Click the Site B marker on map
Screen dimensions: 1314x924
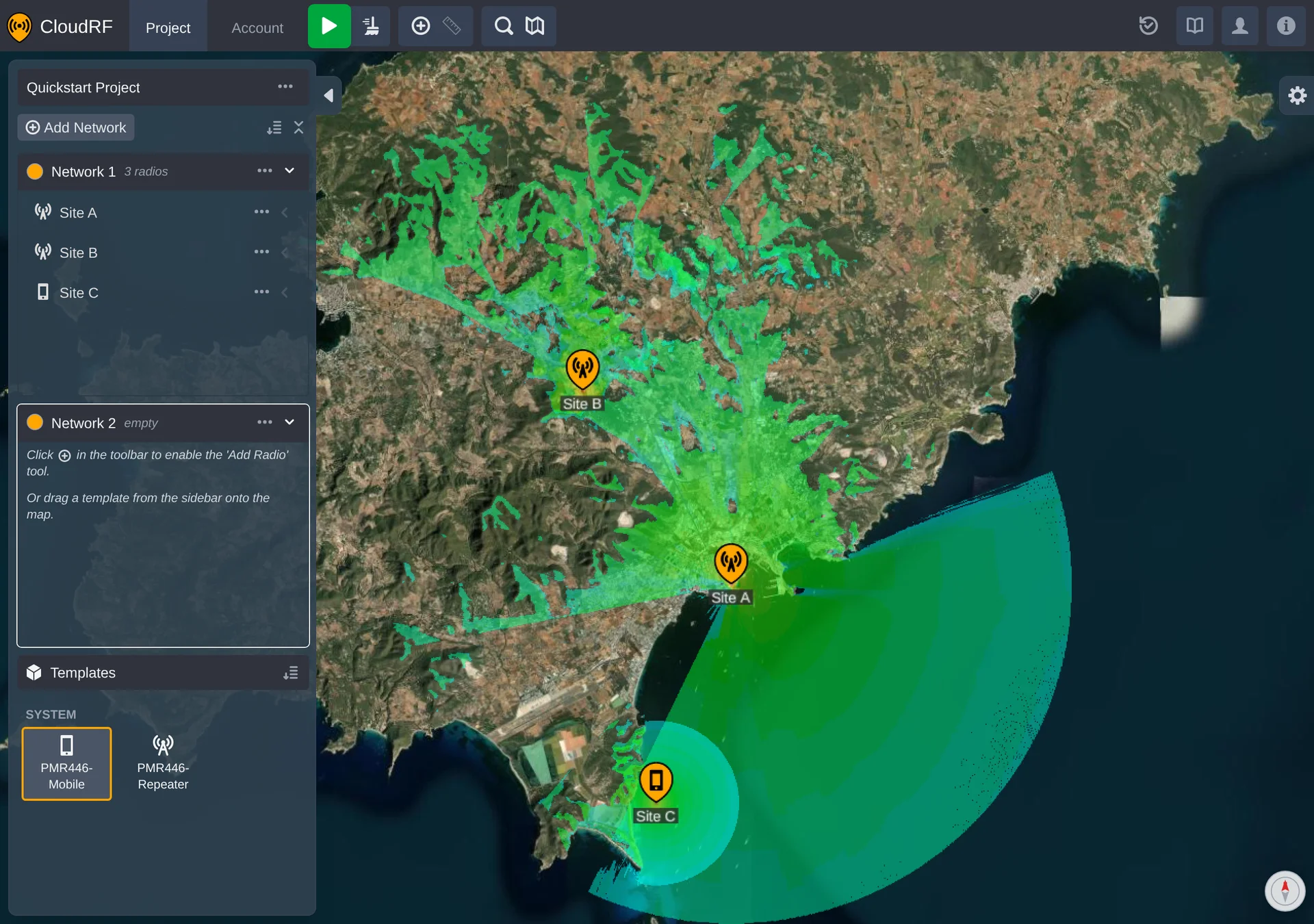click(x=582, y=369)
